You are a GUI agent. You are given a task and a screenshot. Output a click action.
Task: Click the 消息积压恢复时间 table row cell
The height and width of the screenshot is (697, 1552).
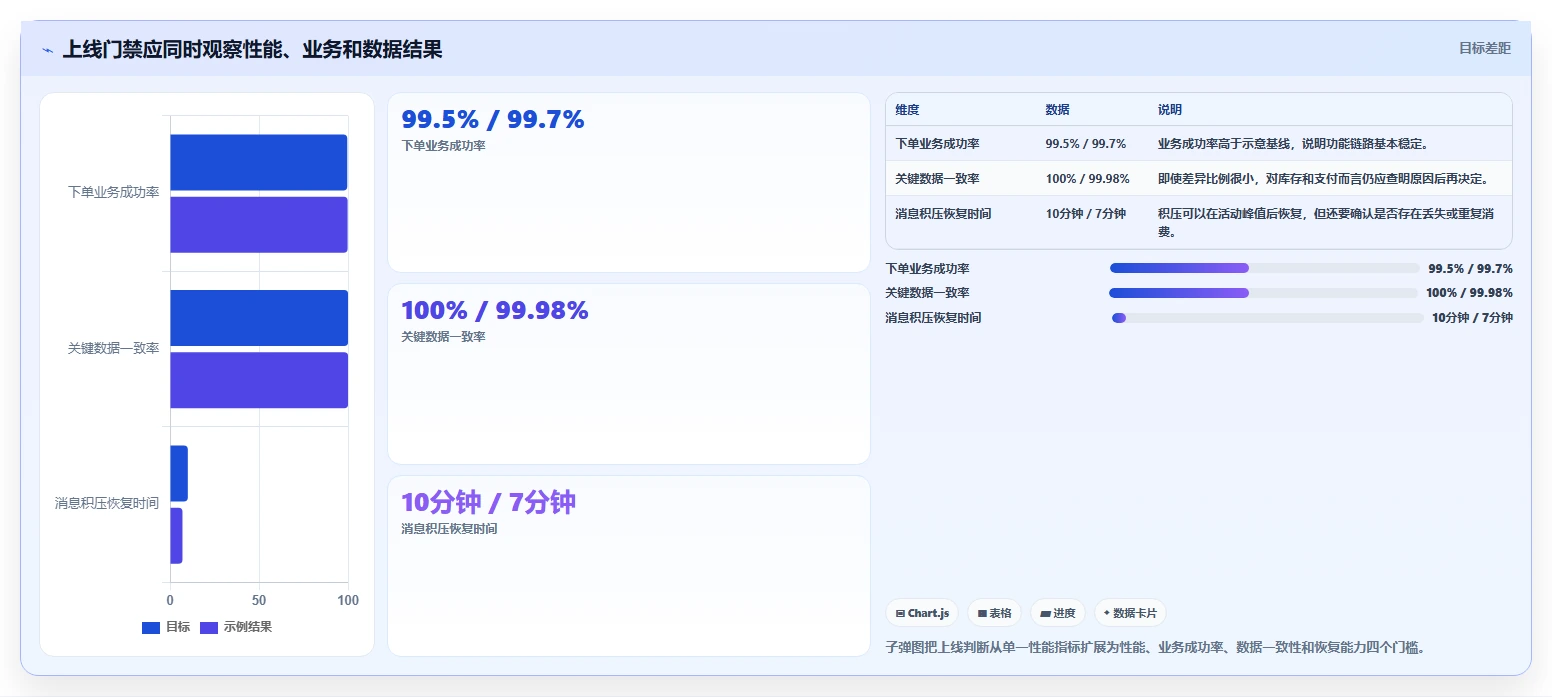click(x=944, y=214)
